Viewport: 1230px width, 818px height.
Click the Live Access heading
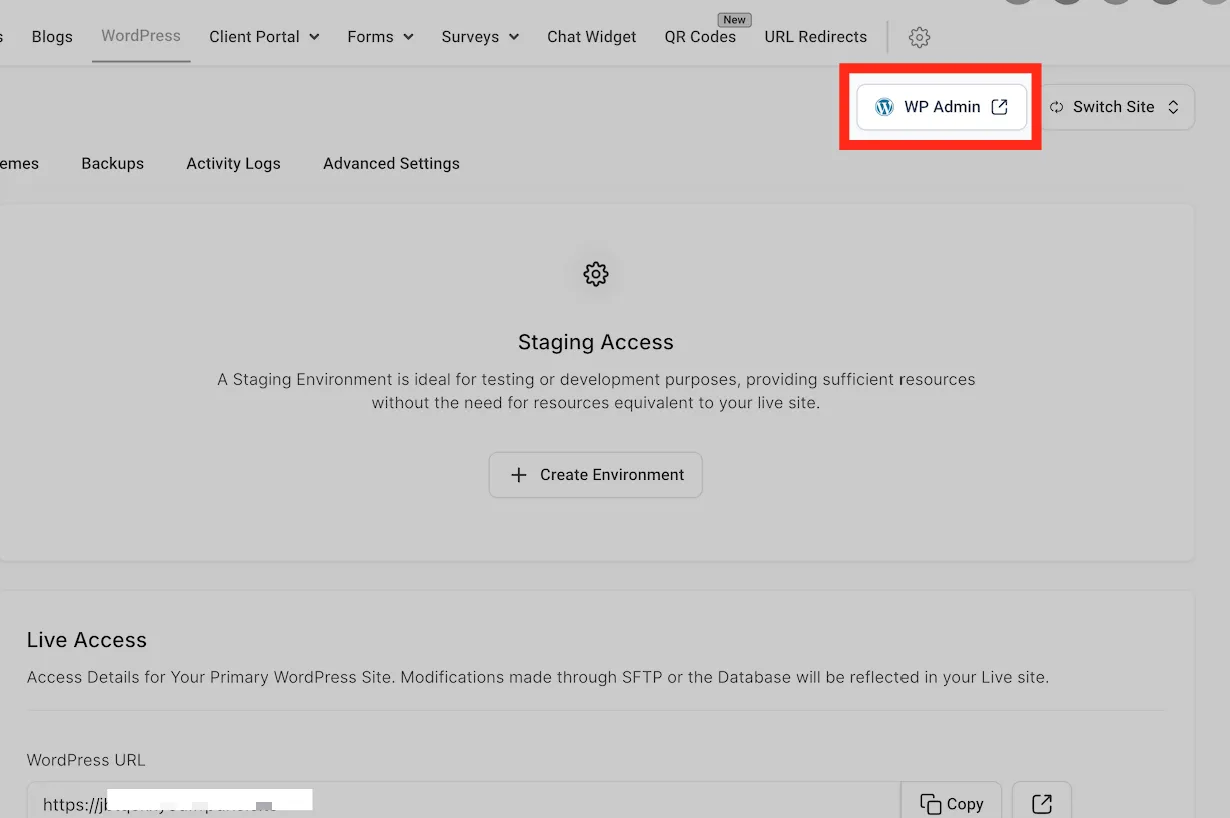87,640
